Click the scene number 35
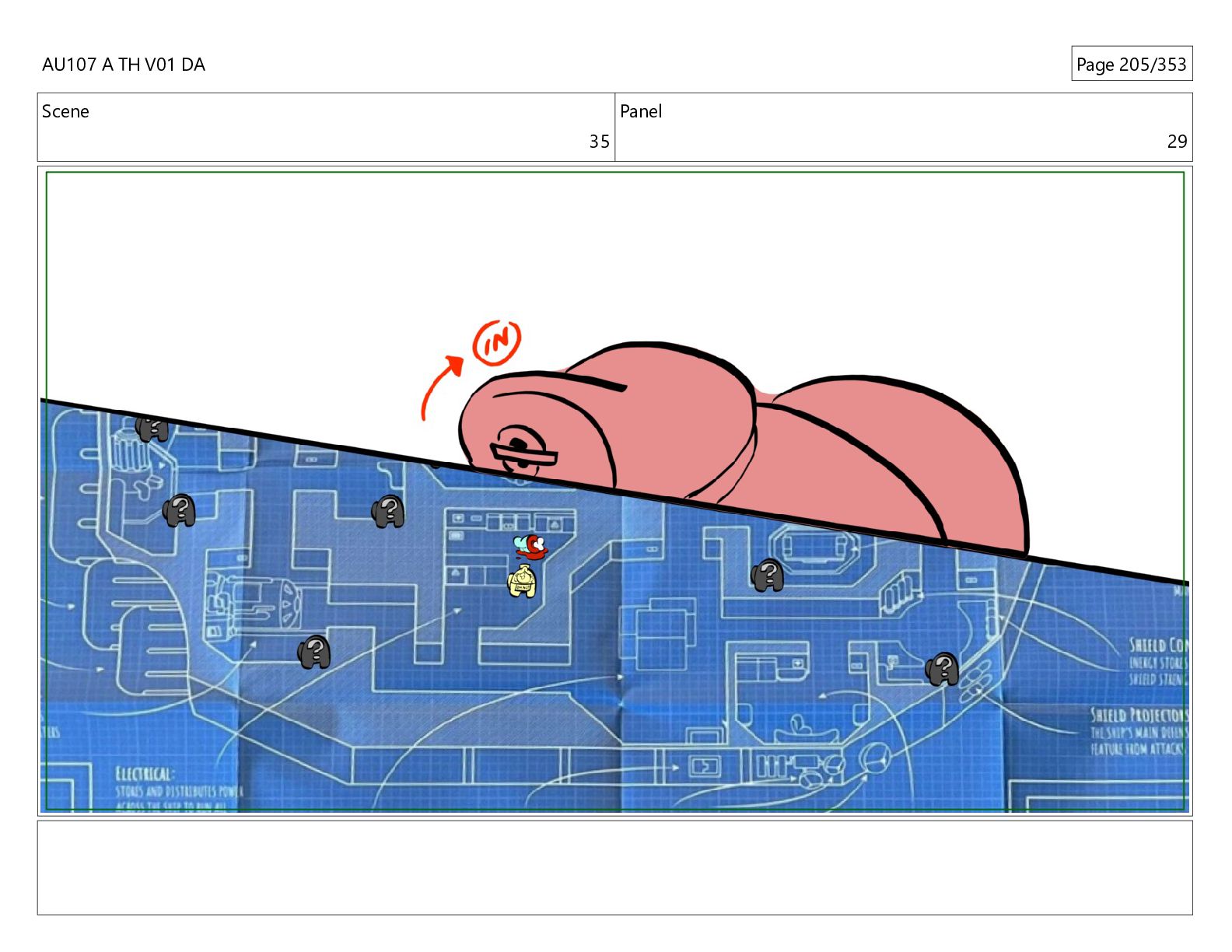This screenshot has width=1232, height=952. tap(599, 142)
